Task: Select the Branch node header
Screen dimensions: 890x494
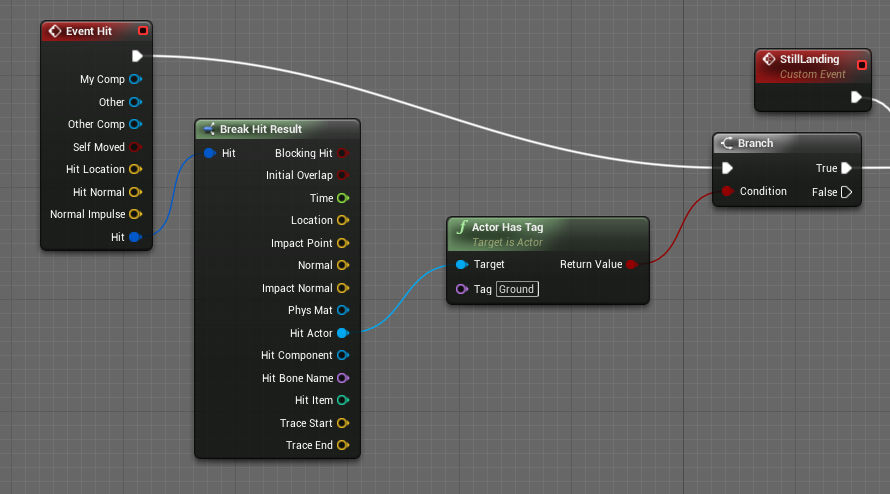Action: (787, 143)
